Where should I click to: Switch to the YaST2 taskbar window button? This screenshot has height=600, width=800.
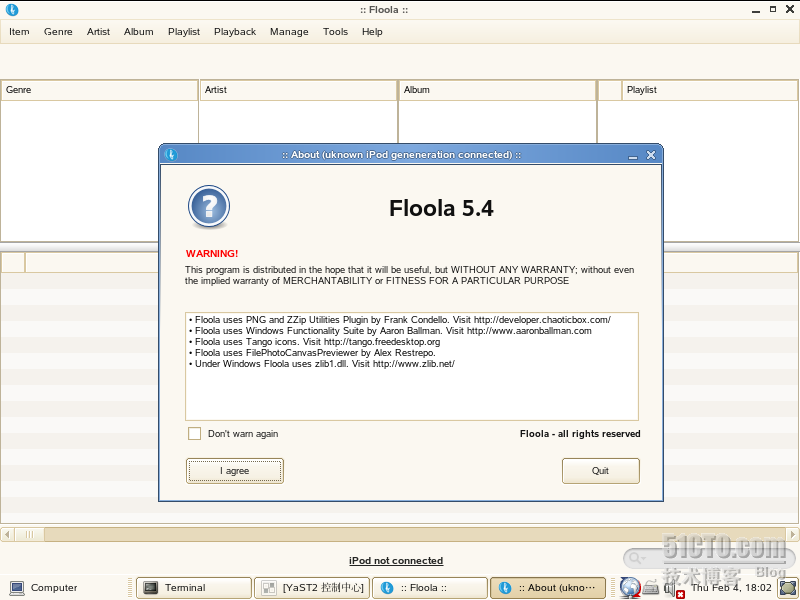(x=312, y=588)
